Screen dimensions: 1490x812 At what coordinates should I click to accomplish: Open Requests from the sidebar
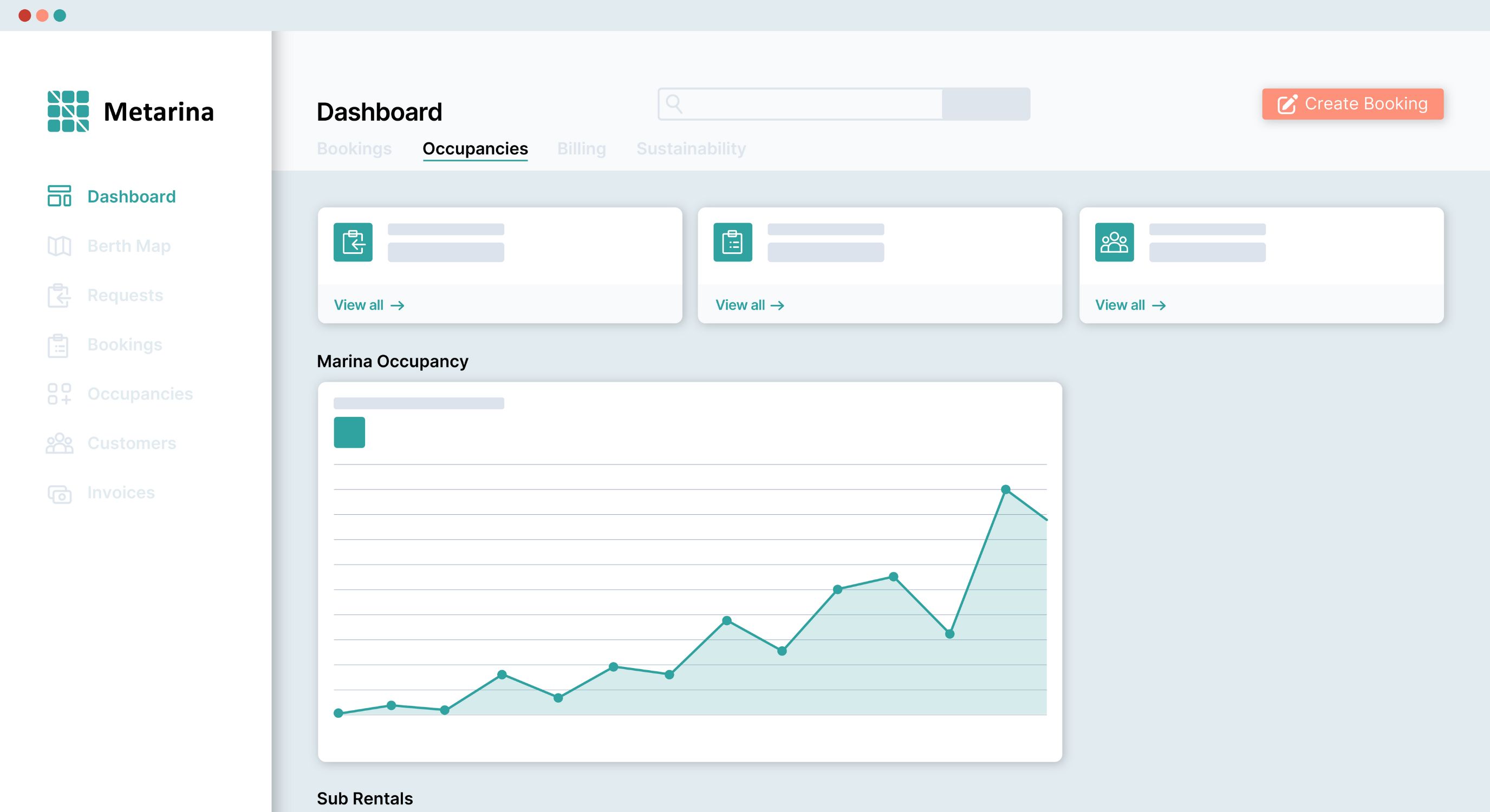[x=125, y=296]
